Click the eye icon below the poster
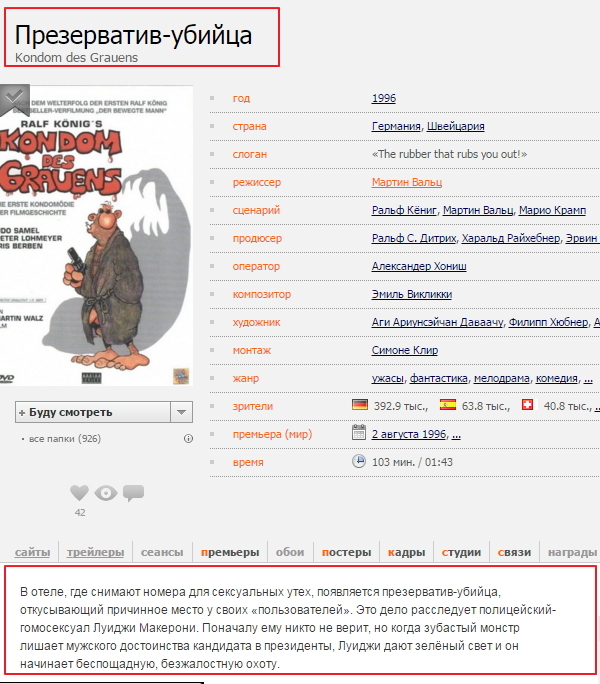Viewport: 600px width, 684px height. click(x=106, y=493)
